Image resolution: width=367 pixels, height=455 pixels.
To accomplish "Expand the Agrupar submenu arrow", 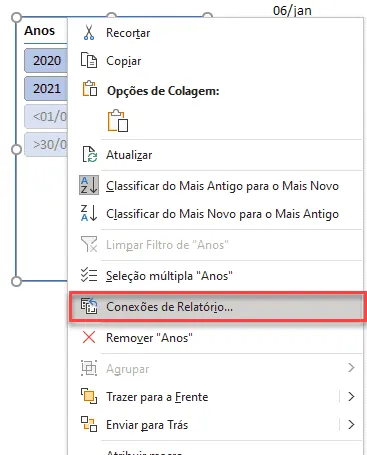I will point(351,368).
